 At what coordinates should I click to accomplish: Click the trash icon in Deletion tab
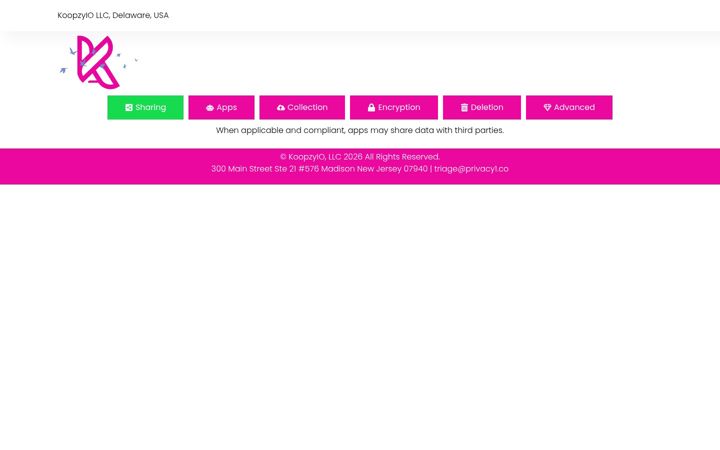[x=464, y=107]
